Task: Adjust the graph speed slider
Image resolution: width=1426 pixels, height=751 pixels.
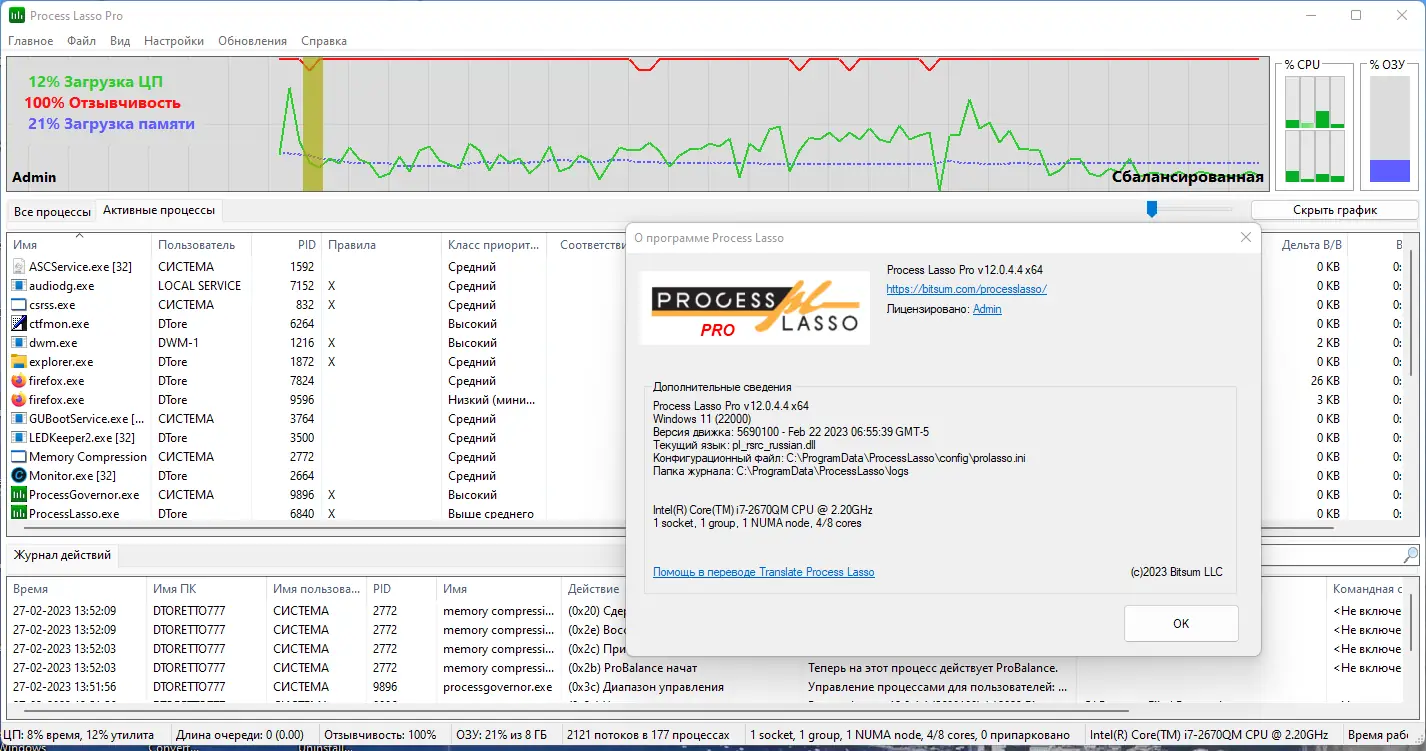Action: [1151, 209]
